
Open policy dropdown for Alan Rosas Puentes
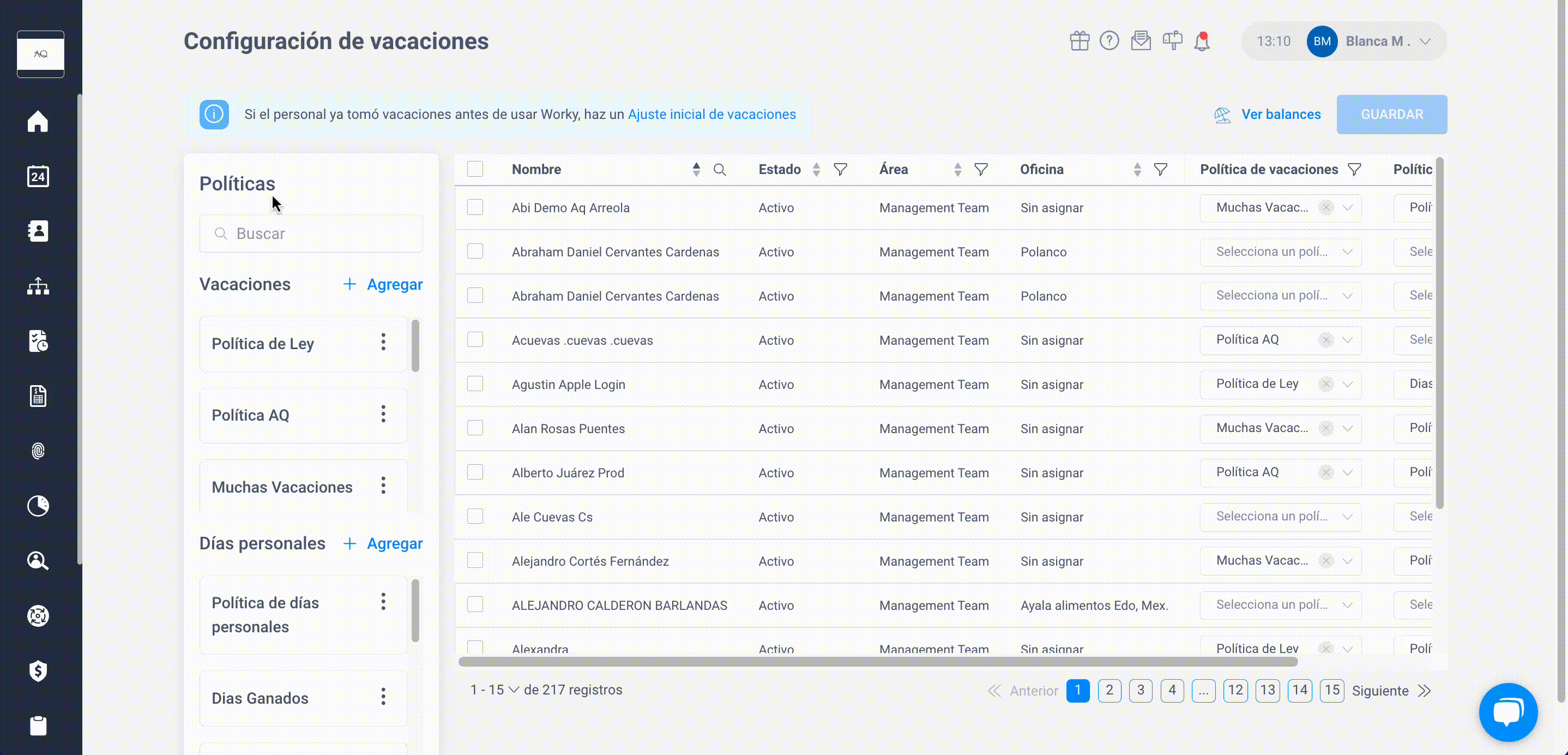(1348, 428)
